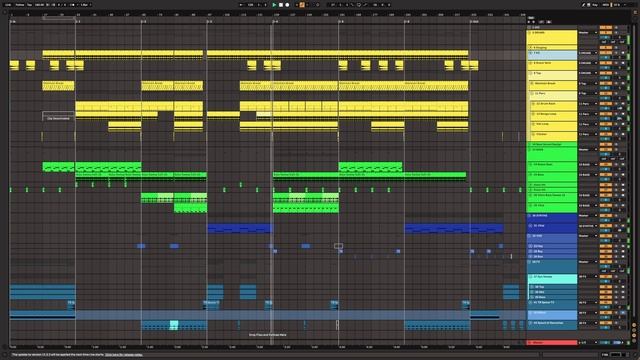This screenshot has width=640, height=360.
Task: Toggle the track activator on 7 Kit
Action: click(x=605, y=53)
